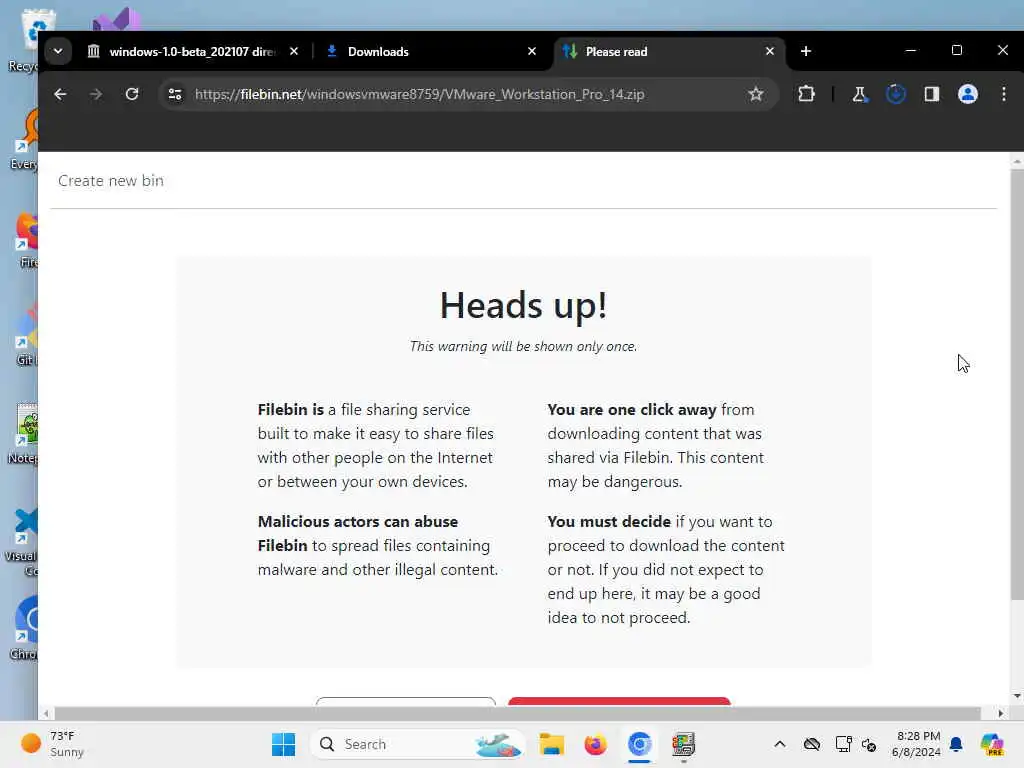Click the scroll right arrow
This screenshot has width=1024, height=768.
pos(1000,713)
